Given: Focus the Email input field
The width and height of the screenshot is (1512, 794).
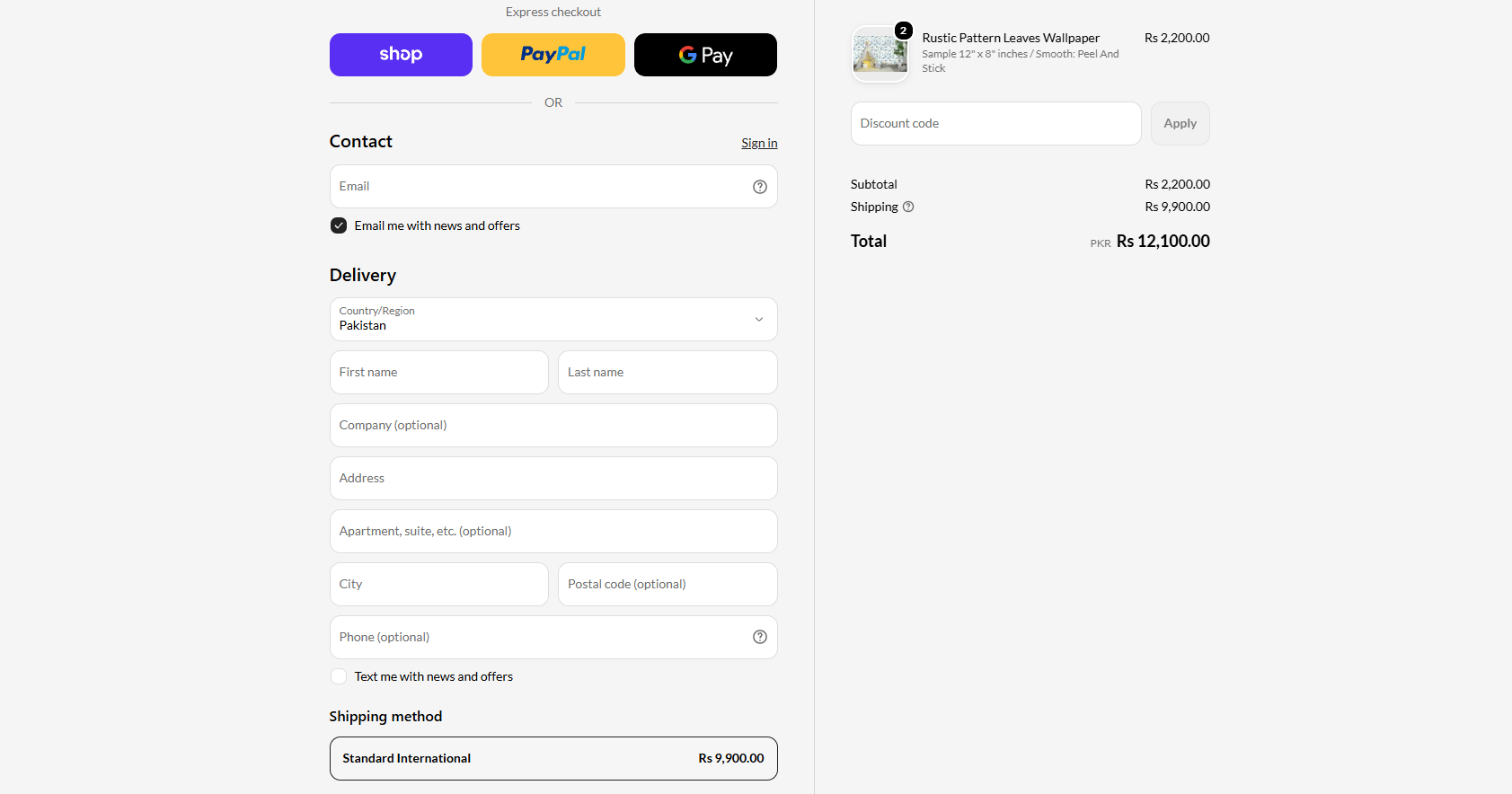Looking at the screenshot, I should coord(553,187).
